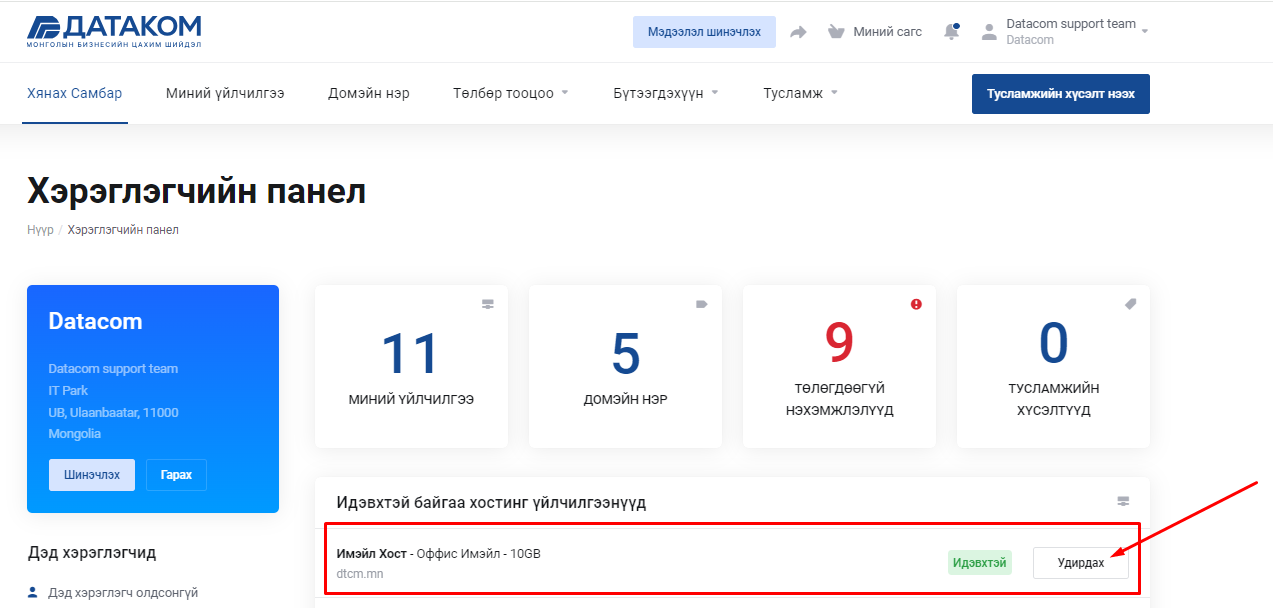Screen dimensions: 1273x608
Task: Open the shopping basket icon
Action: pos(837,32)
